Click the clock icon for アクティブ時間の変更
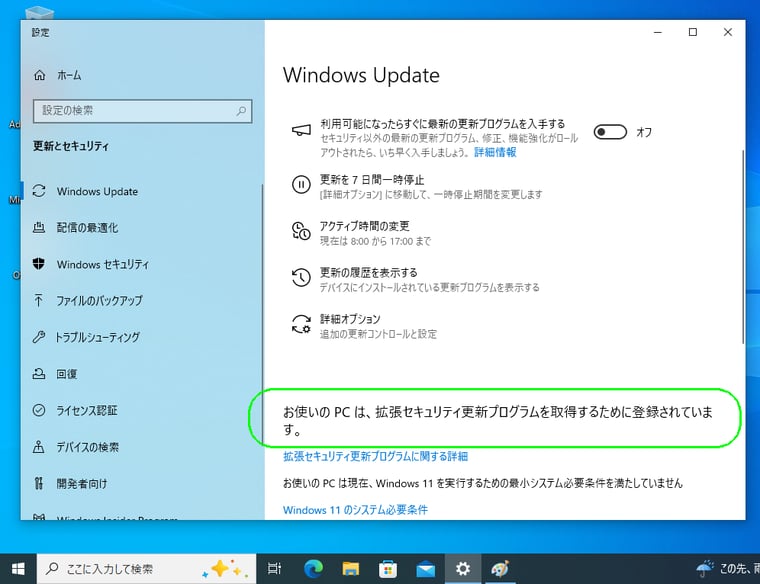 coord(301,231)
